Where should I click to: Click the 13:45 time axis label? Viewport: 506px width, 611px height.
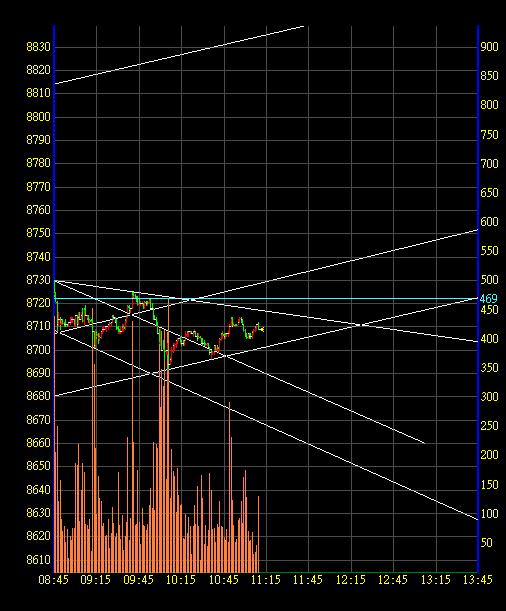[478, 580]
